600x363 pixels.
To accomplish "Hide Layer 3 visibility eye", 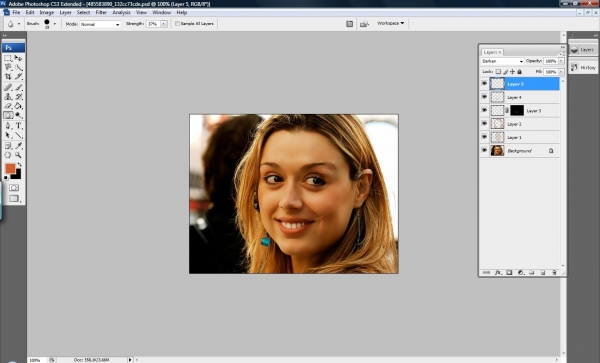I will pyautogui.click(x=484, y=110).
